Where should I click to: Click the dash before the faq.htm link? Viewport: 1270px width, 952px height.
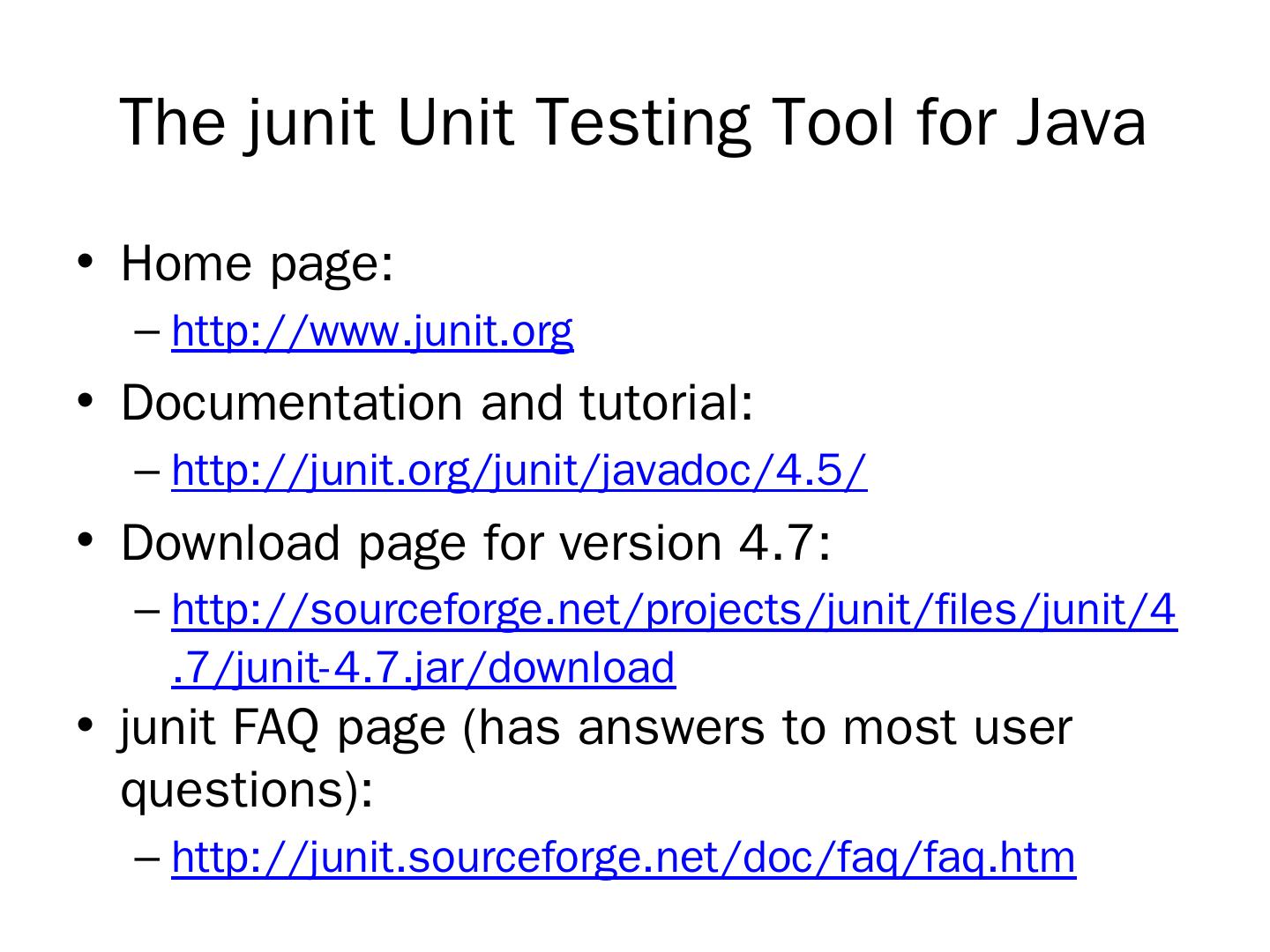tap(147, 858)
